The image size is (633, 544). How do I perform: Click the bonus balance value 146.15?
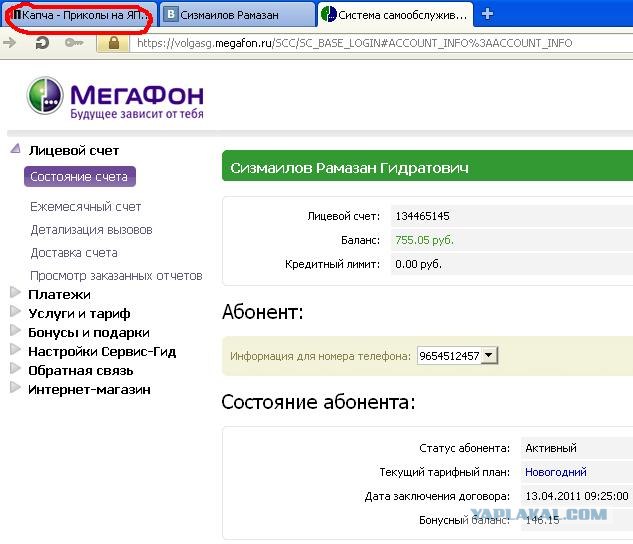pyautogui.click(x=542, y=520)
